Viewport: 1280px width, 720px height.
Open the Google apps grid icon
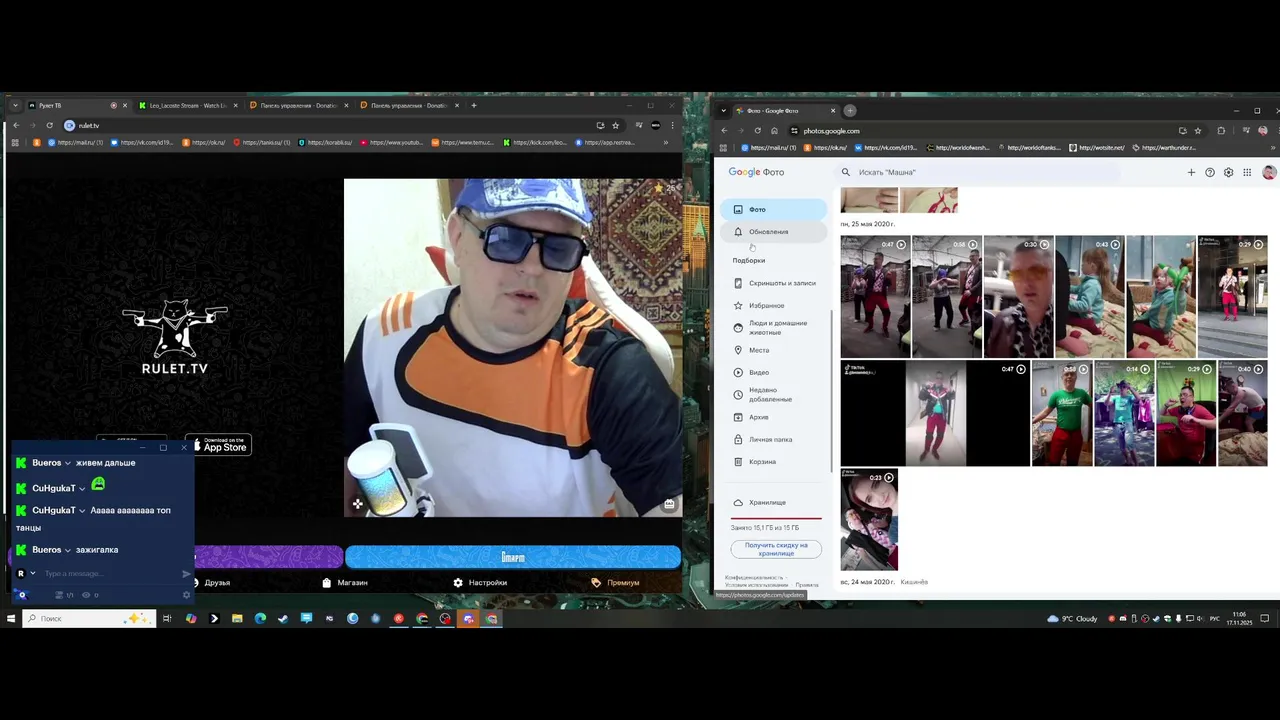point(1247,172)
